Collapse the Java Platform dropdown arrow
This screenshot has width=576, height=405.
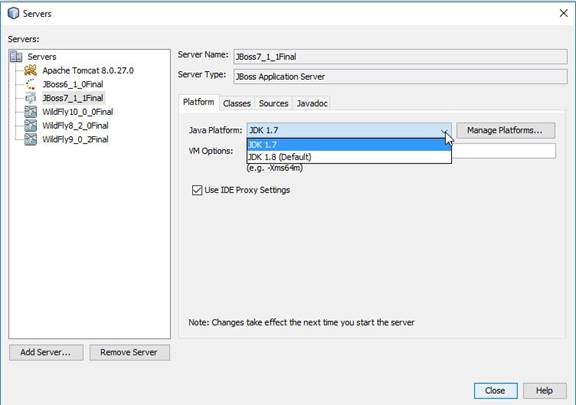pyautogui.click(x=444, y=130)
